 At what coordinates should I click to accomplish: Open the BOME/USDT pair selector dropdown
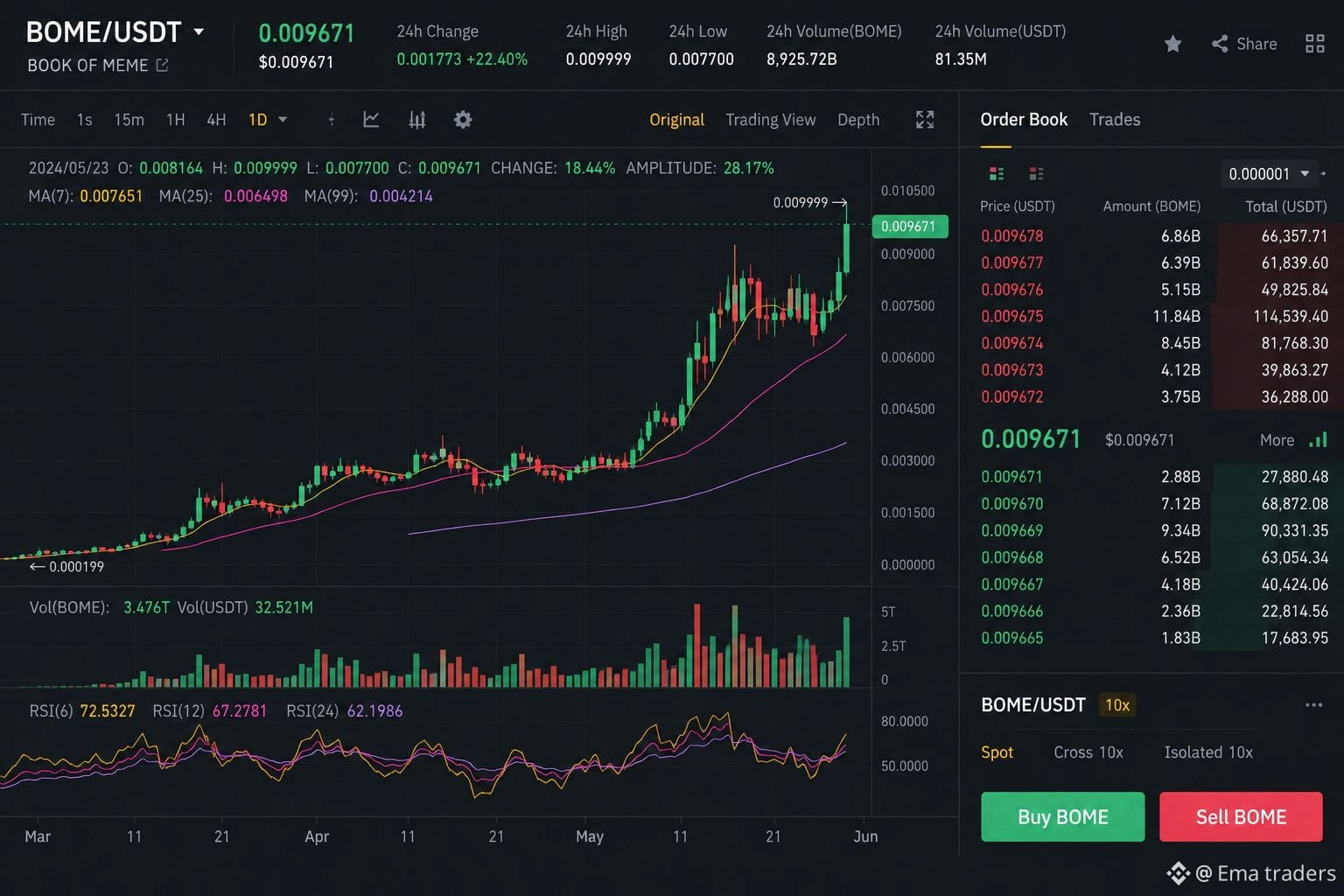199,31
